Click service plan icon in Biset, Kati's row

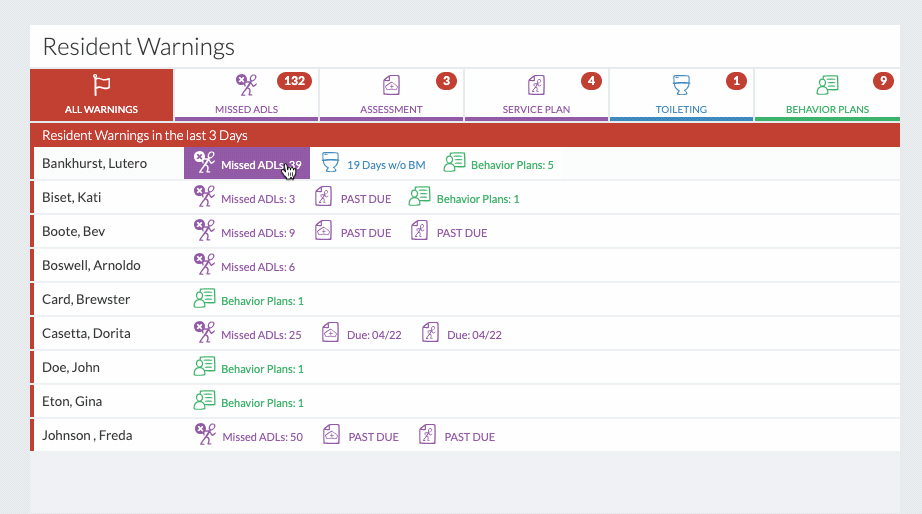point(324,197)
